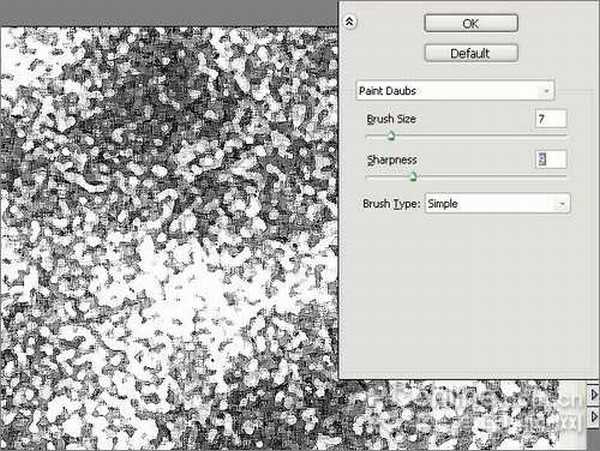
Task: Click the Brush Size label
Action: [391, 119]
